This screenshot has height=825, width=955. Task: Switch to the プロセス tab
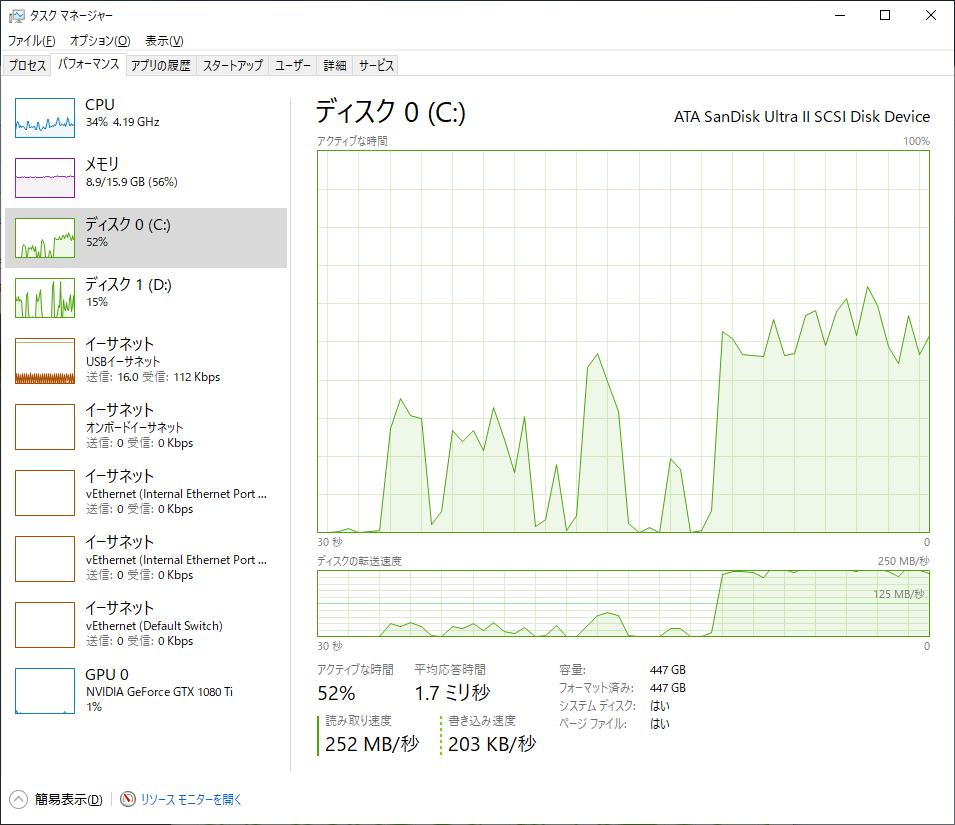pyautogui.click(x=27, y=65)
